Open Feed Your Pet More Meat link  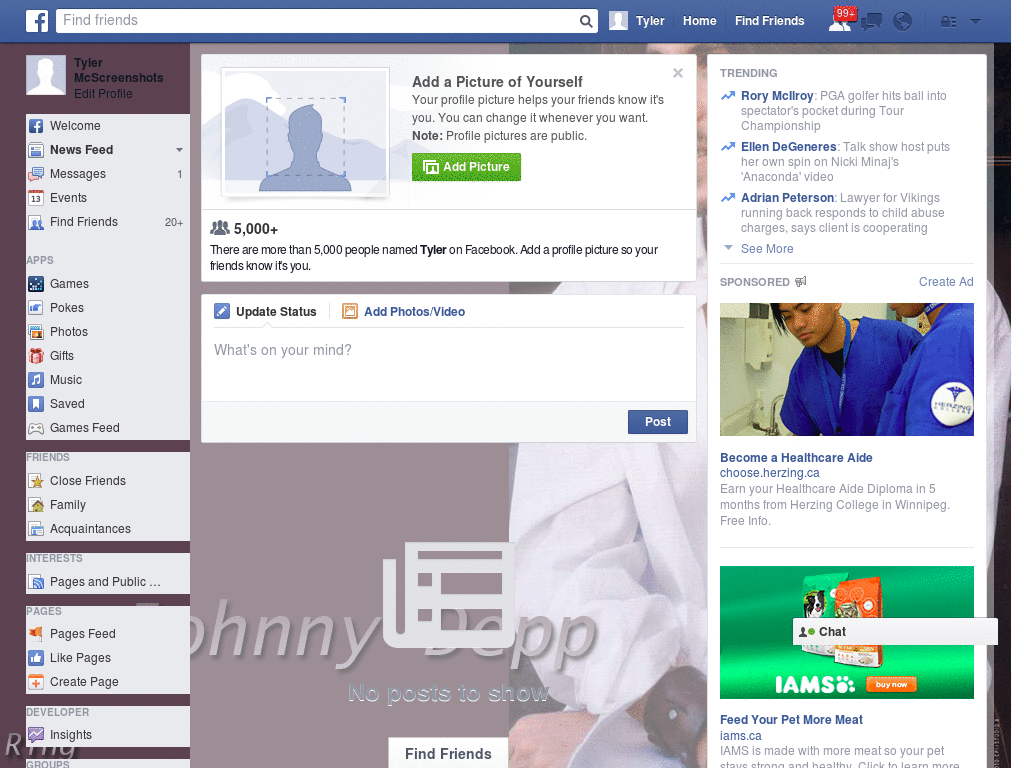(791, 720)
